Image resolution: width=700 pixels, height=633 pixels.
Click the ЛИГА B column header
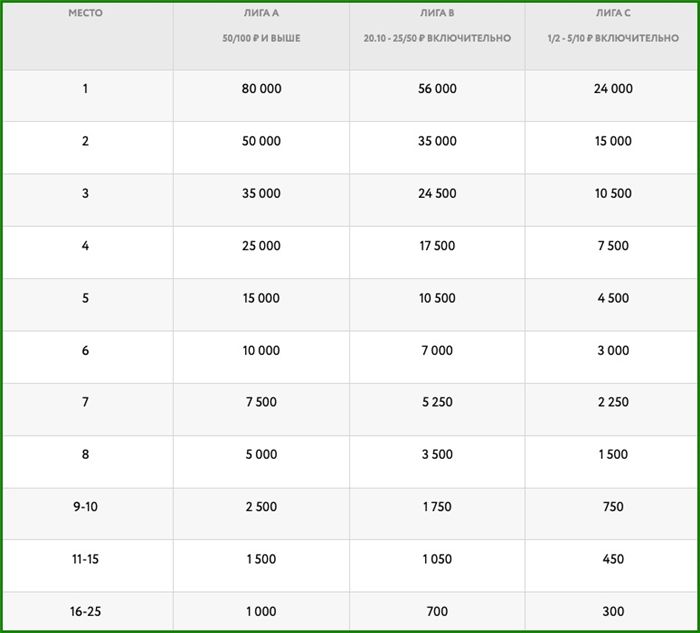coord(437,13)
